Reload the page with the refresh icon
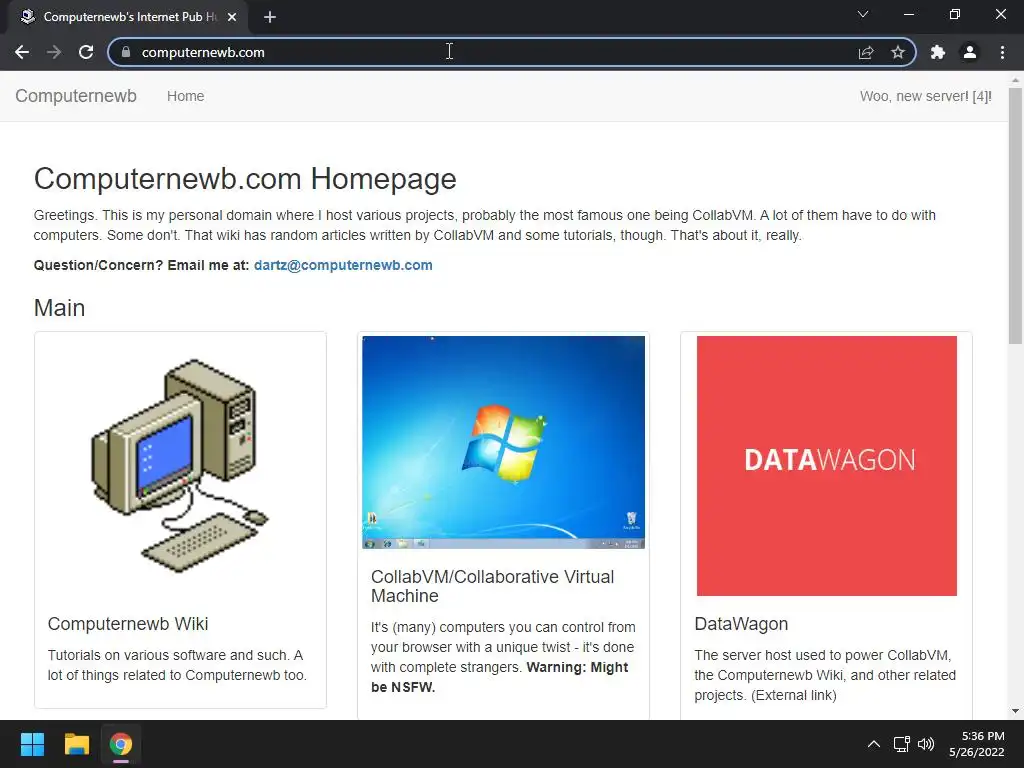 click(x=86, y=52)
